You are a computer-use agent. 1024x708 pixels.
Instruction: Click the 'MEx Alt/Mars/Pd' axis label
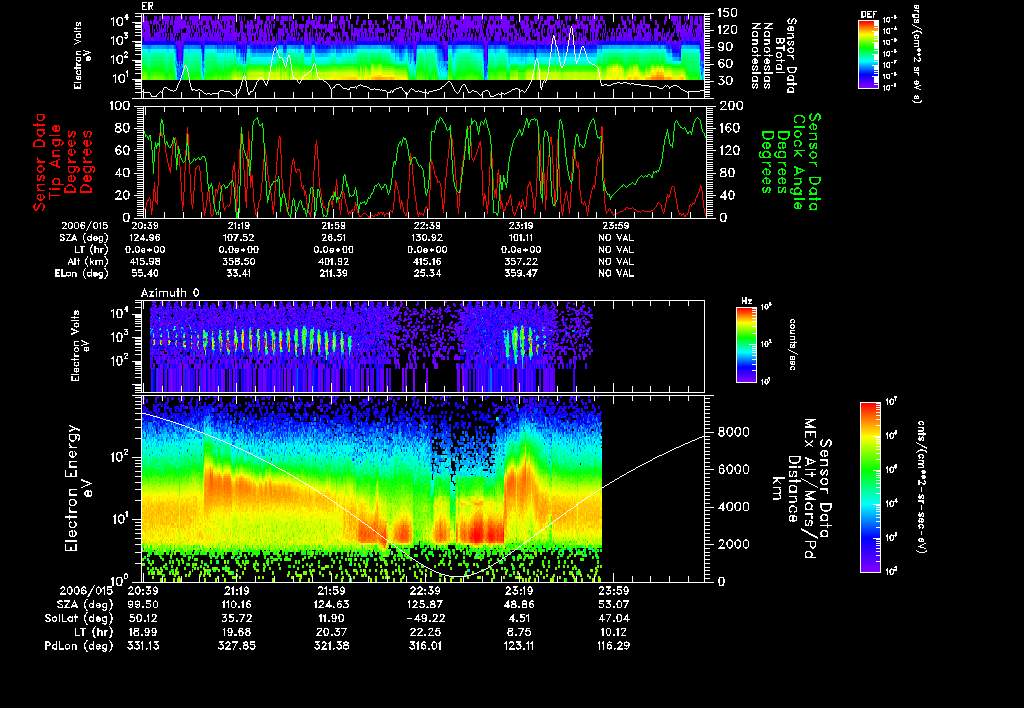810,488
